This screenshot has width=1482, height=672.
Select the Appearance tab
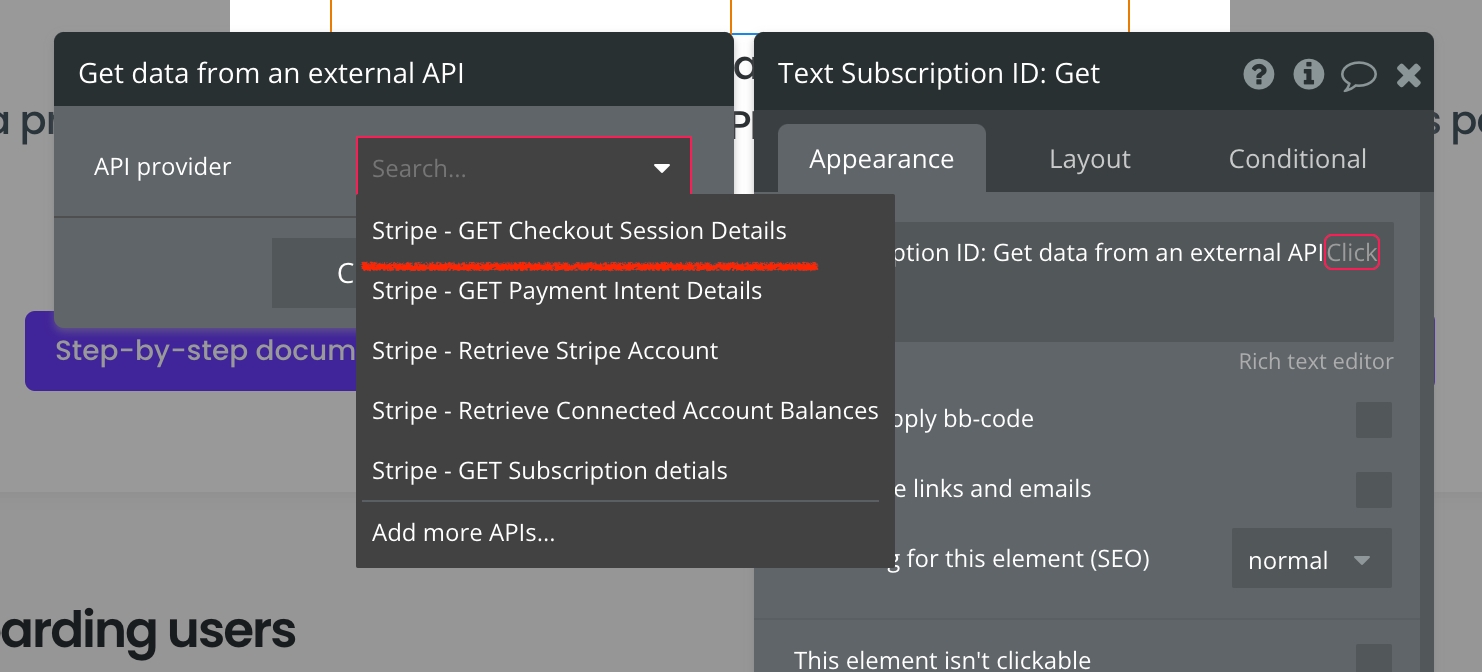(881, 159)
